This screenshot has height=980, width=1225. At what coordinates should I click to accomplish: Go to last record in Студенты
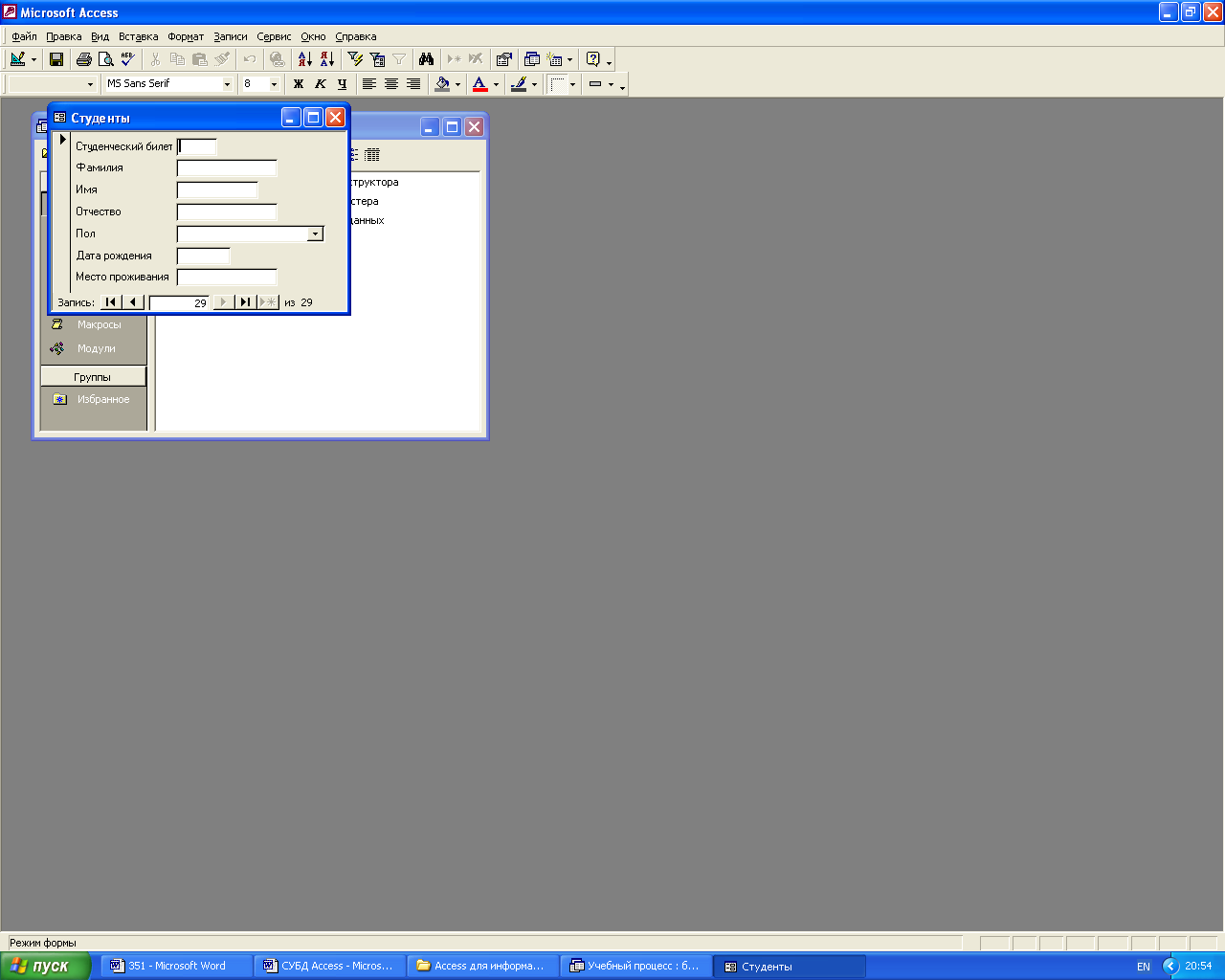[245, 302]
